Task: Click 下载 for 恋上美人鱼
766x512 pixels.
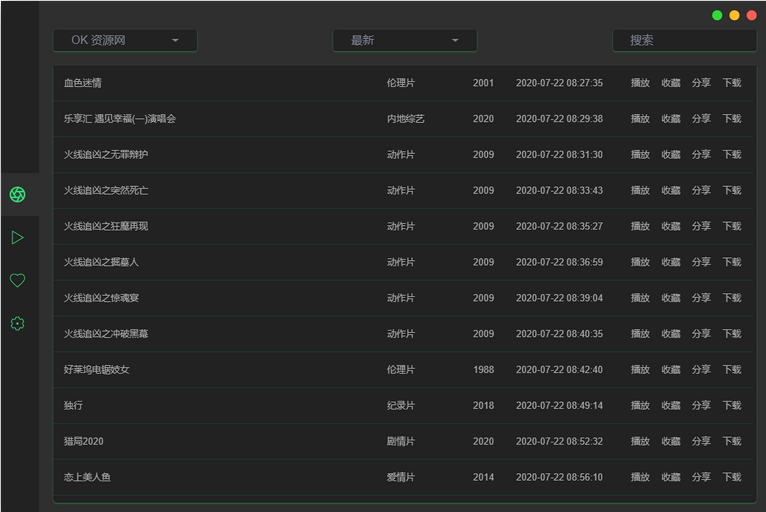Action: pyautogui.click(x=732, y=477)
